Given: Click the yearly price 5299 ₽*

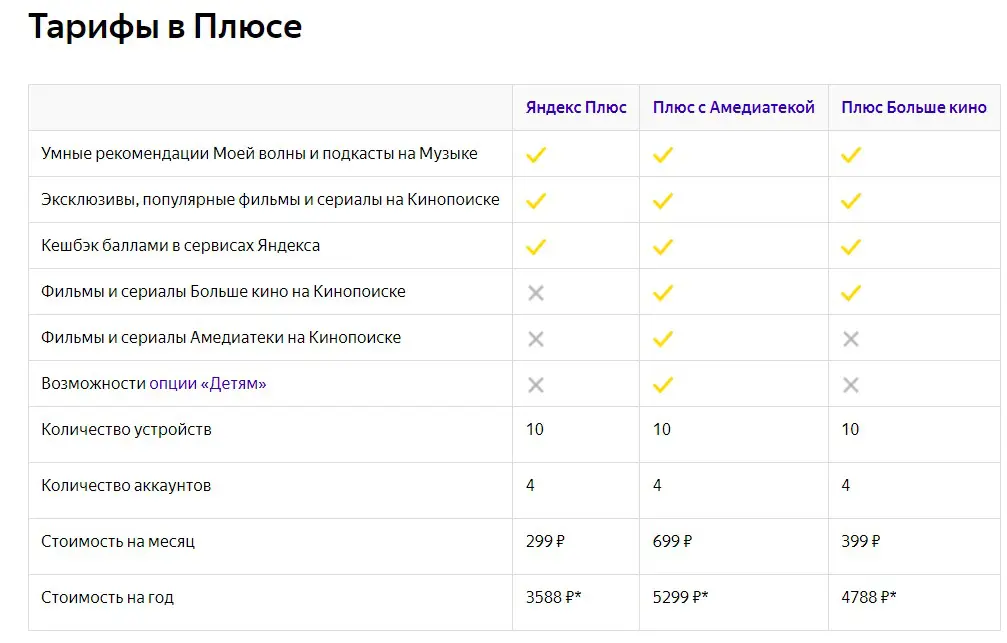Looking at the screenshot, I should coord(681,597).
